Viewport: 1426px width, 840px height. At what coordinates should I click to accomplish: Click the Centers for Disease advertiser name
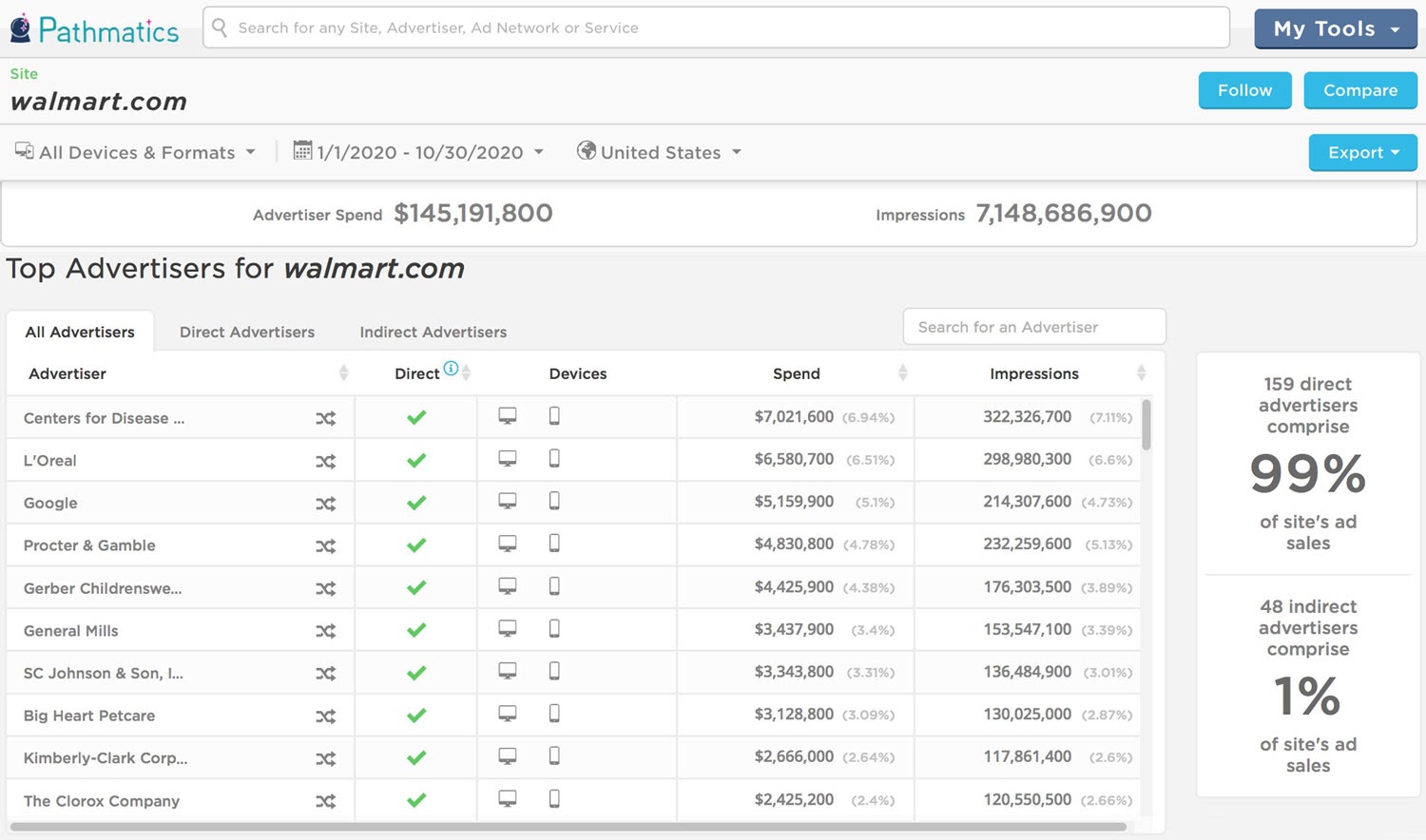(x=104, y=418)
